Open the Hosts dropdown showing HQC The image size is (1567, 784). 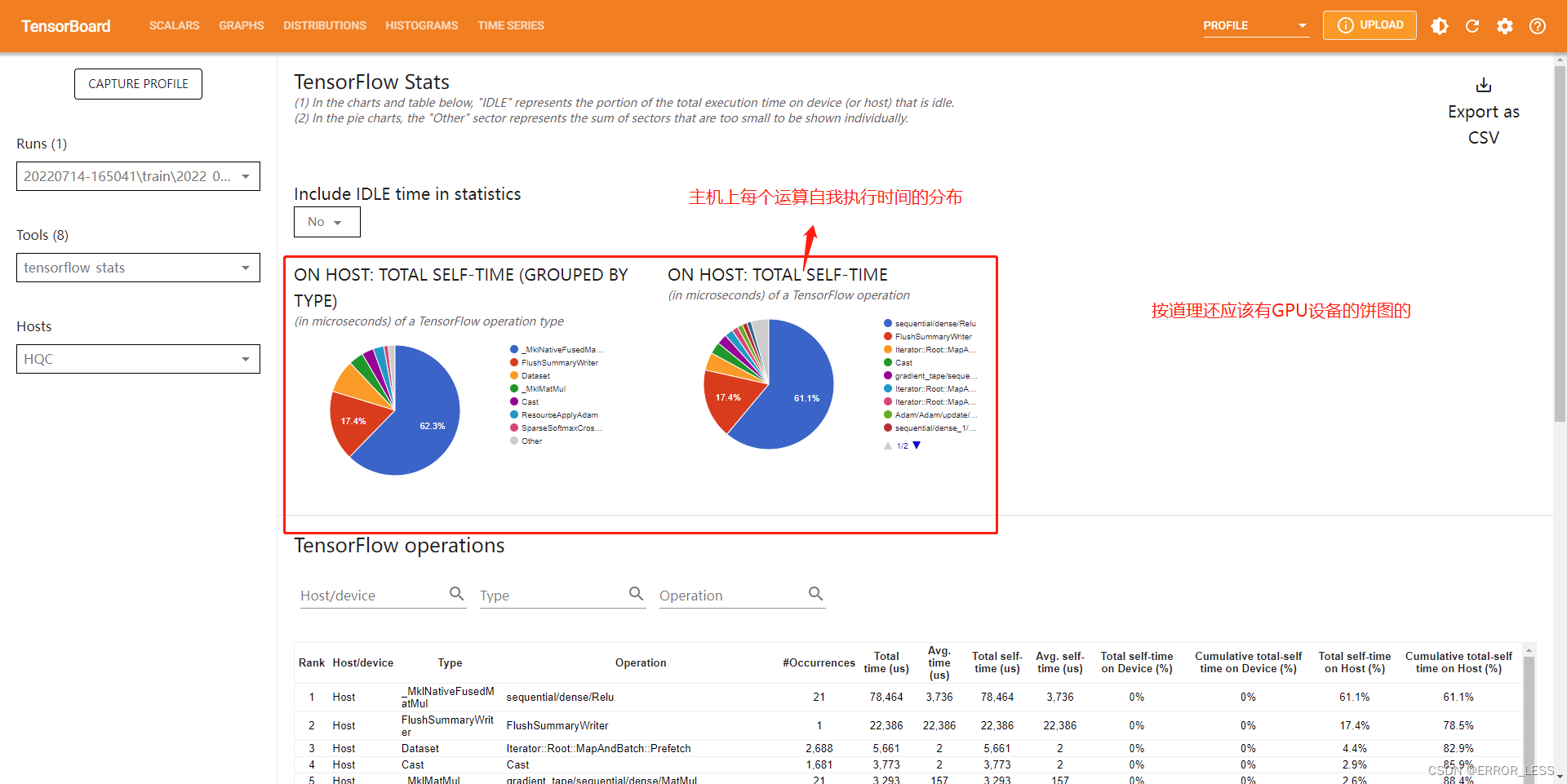[138, 359]
